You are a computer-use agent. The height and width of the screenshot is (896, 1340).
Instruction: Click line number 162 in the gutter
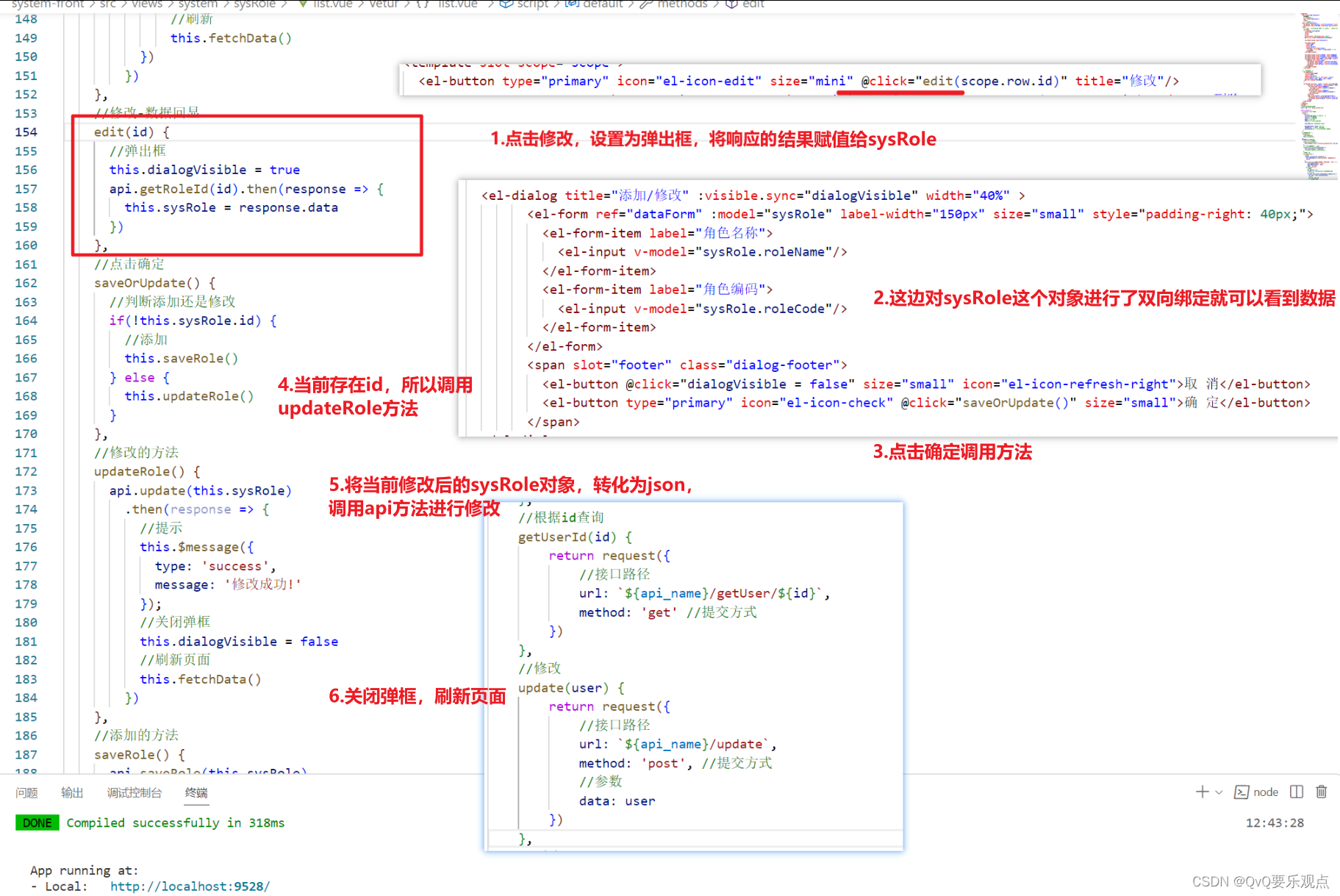pos(26,283)
